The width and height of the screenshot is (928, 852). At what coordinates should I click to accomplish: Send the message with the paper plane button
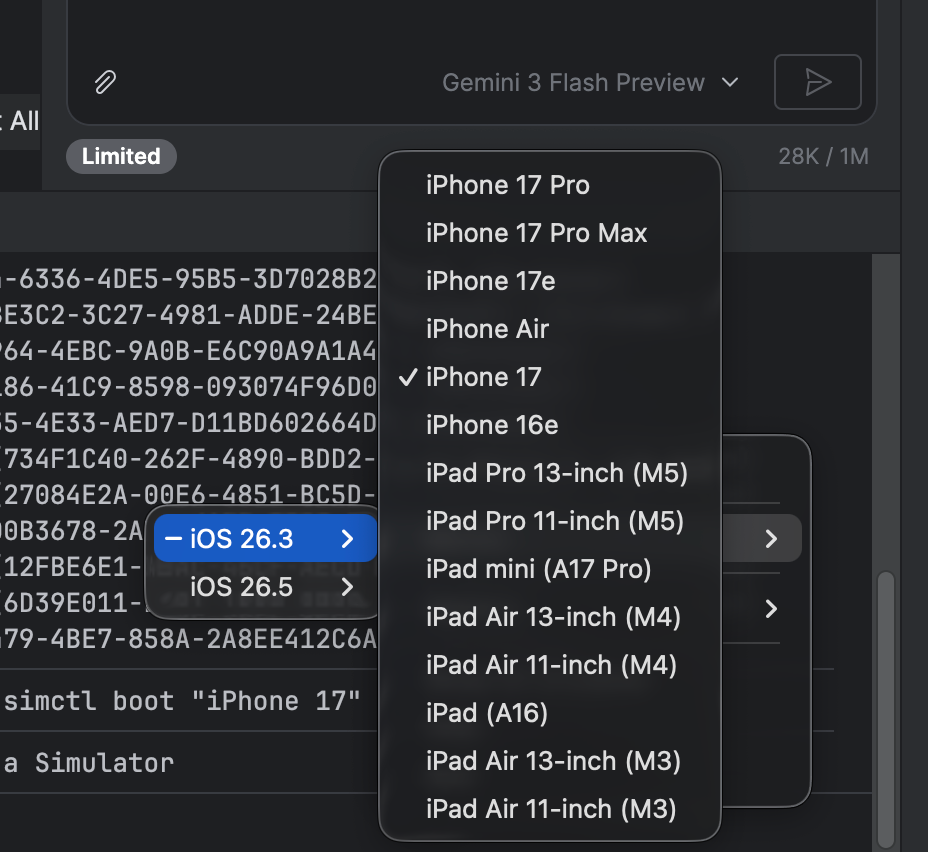[817, 82]
